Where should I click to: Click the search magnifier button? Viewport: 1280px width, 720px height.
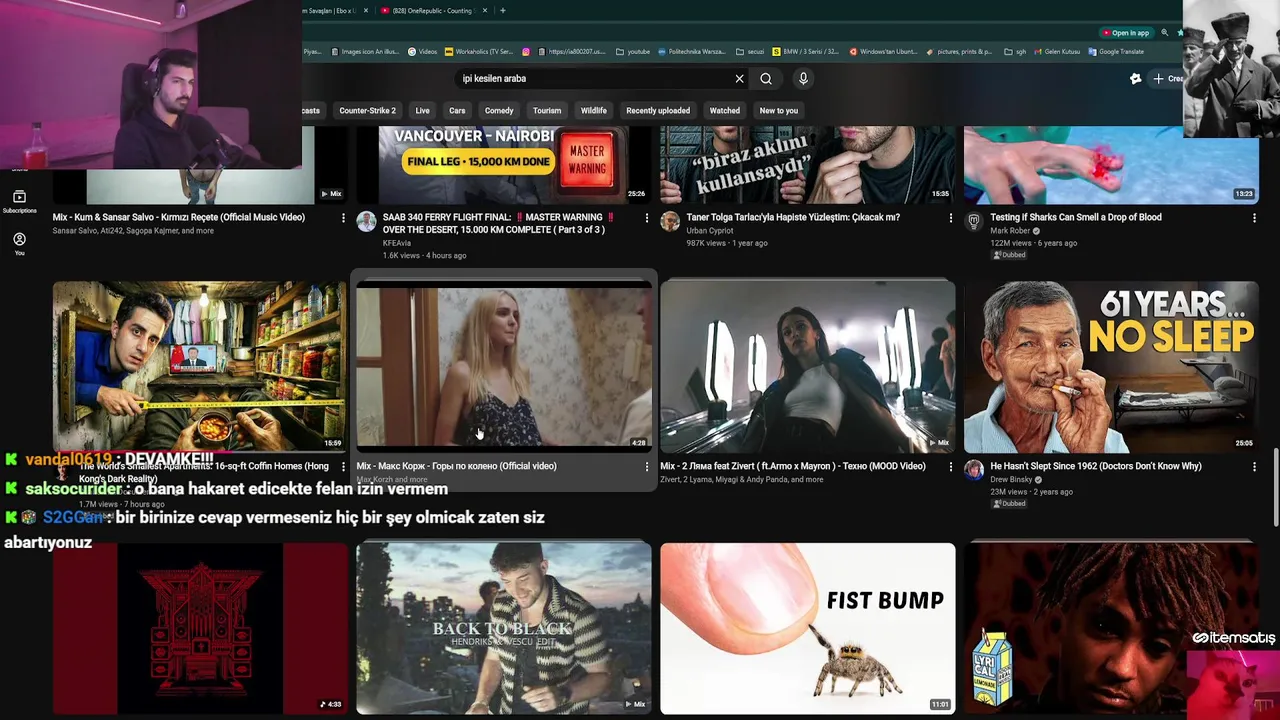(766, 79)
